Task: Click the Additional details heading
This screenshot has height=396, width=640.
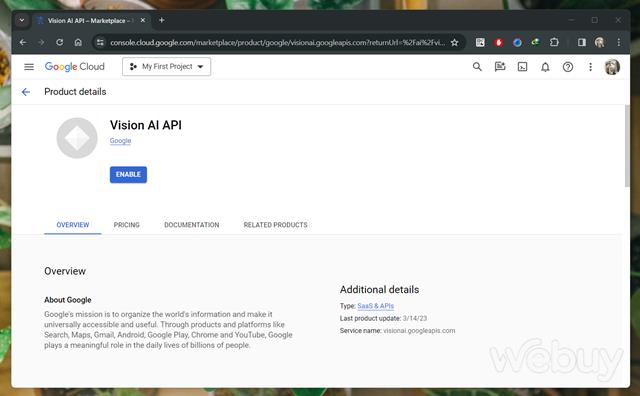Action: [x=380, y=289]
